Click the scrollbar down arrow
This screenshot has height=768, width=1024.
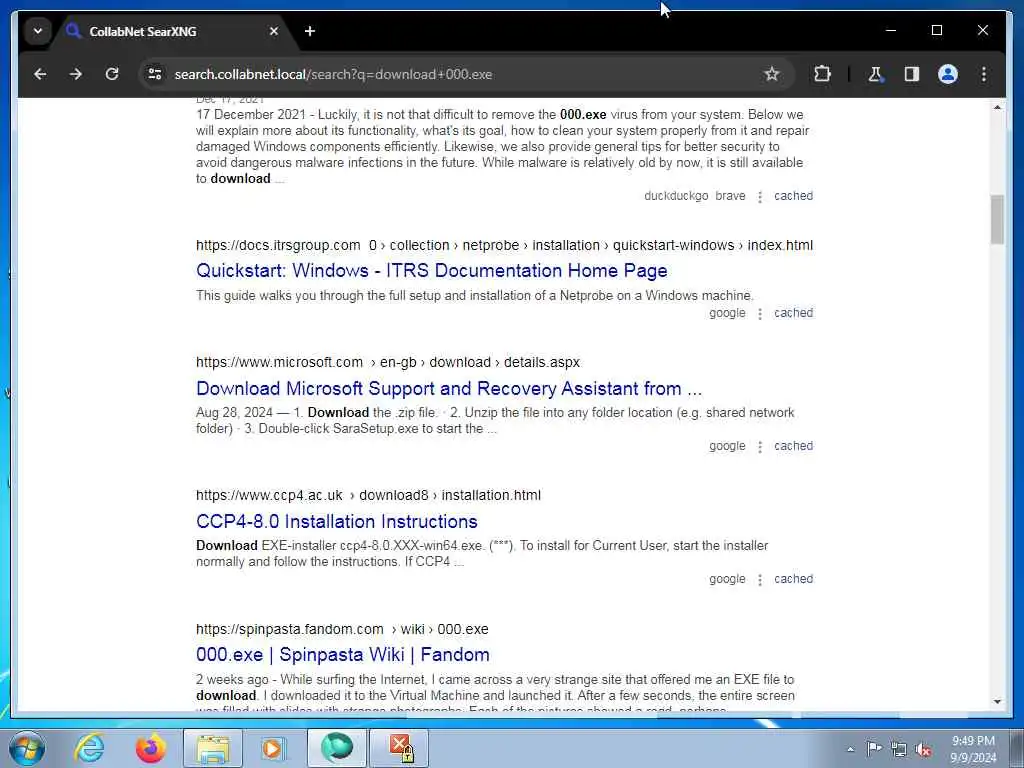coord(997,702)
